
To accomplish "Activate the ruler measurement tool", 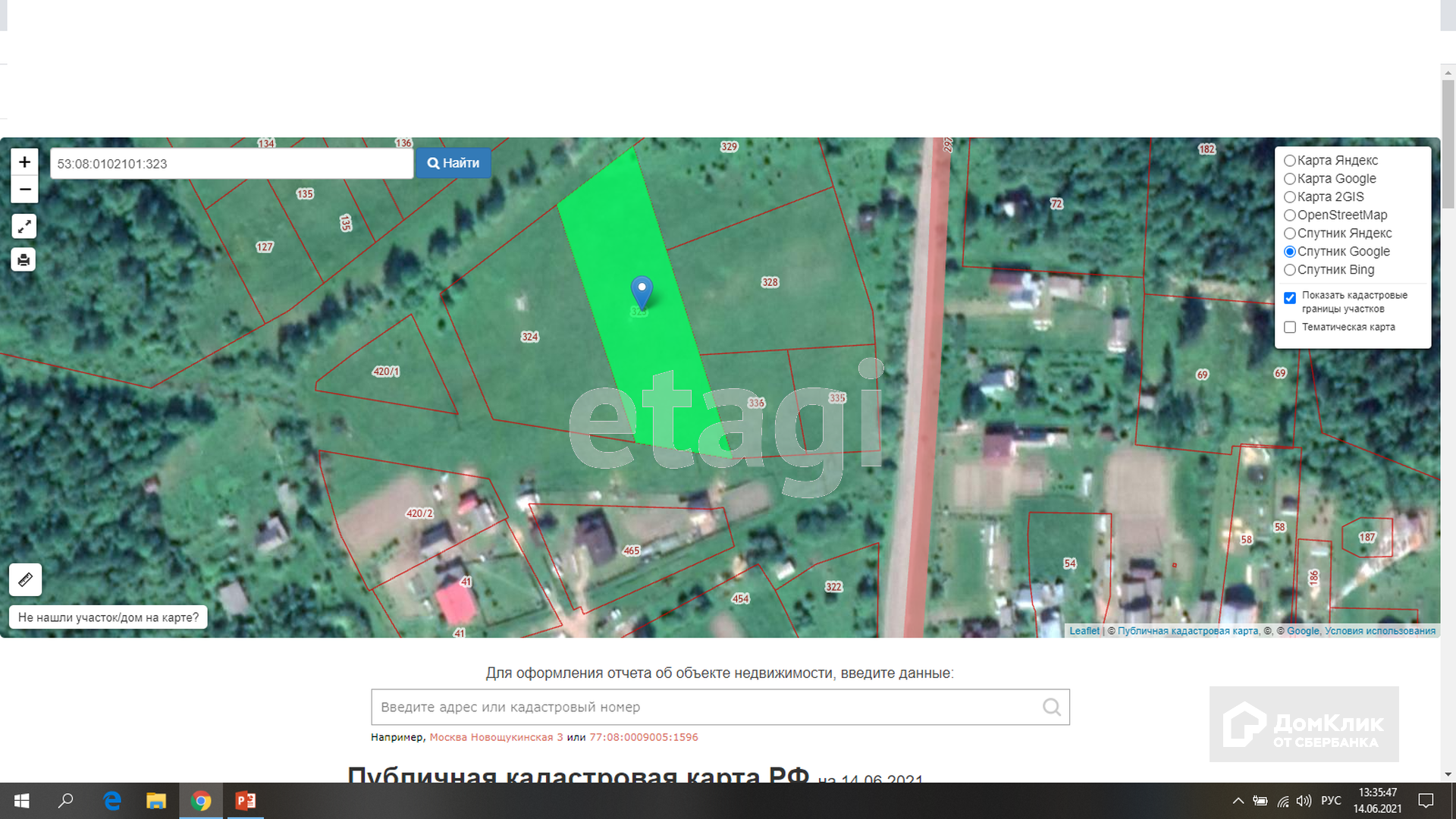I will 25,579.
